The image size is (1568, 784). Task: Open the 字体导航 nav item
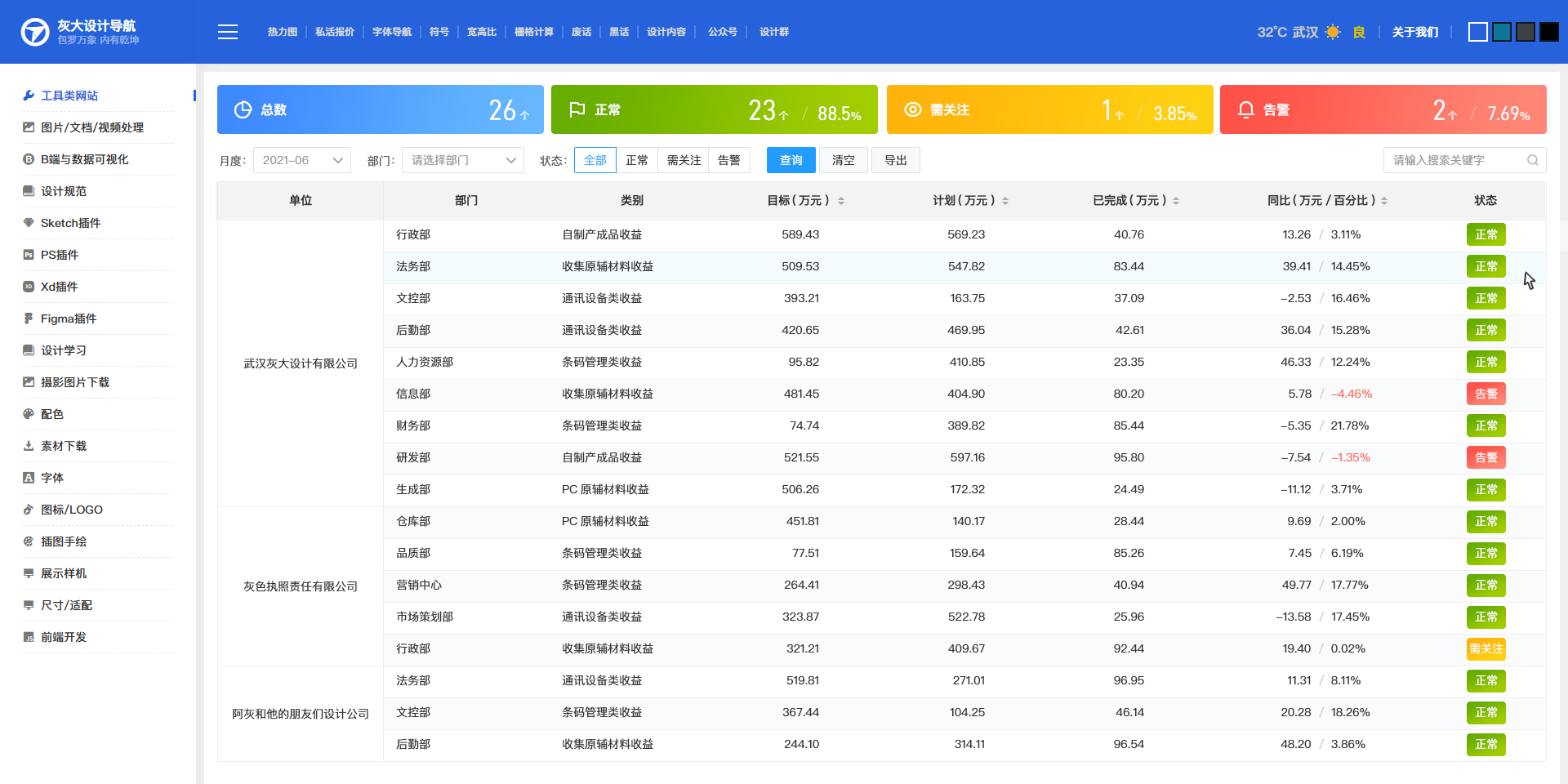click(392, 32)
